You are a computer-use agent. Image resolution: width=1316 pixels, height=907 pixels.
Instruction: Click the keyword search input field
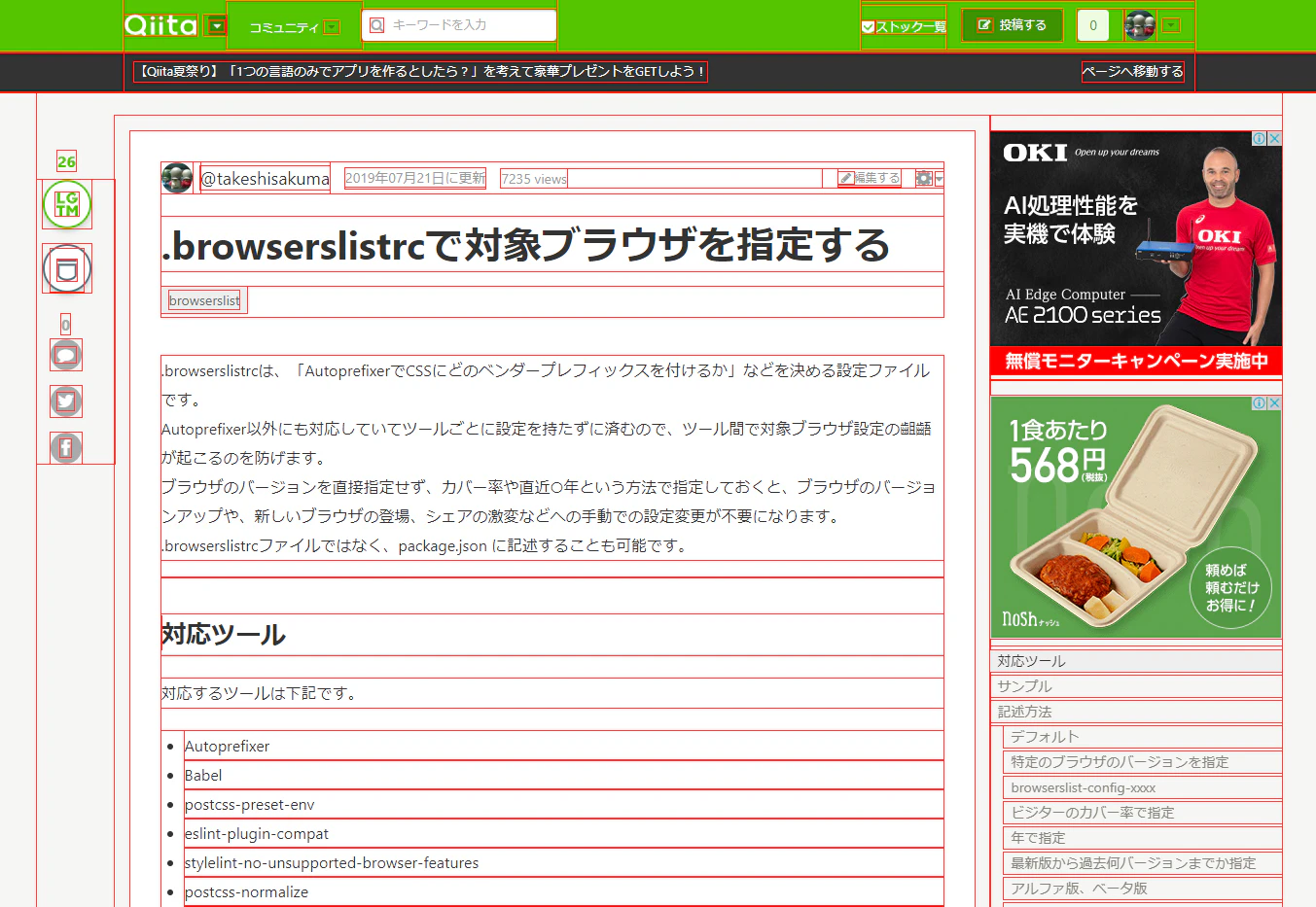(x=459, y=25)
